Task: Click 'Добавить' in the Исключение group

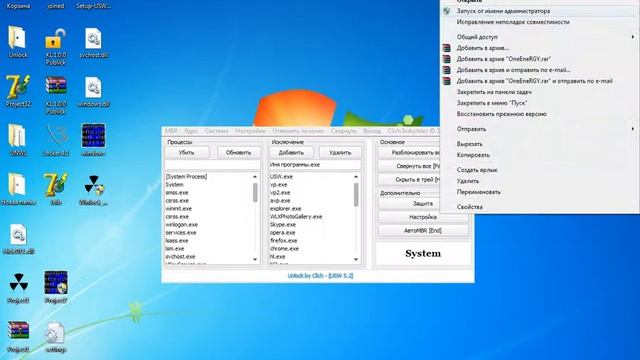Action: 291,153
